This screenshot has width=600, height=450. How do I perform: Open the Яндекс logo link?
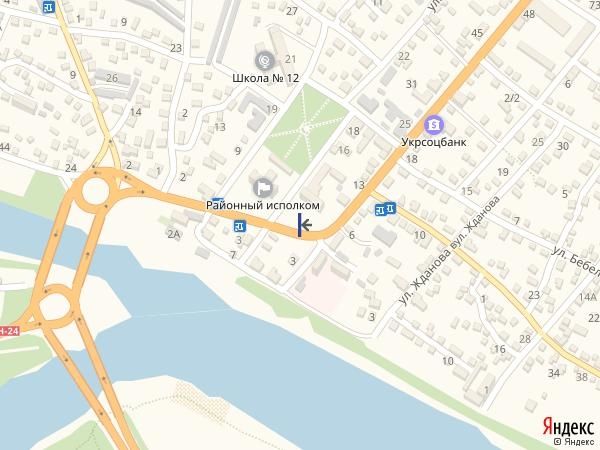click(x=568, y=426)
